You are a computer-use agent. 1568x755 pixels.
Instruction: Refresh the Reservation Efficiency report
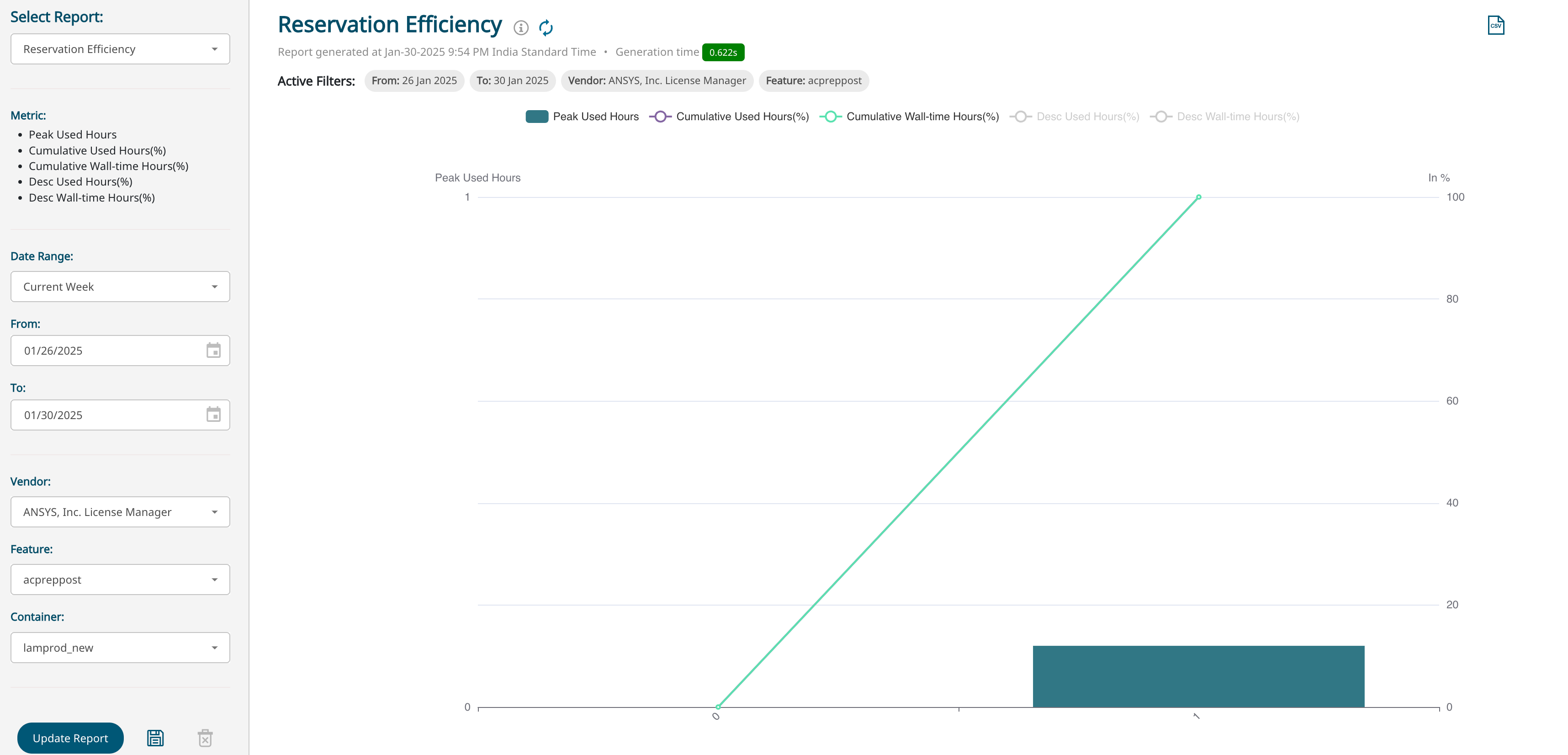click(546, 27)
